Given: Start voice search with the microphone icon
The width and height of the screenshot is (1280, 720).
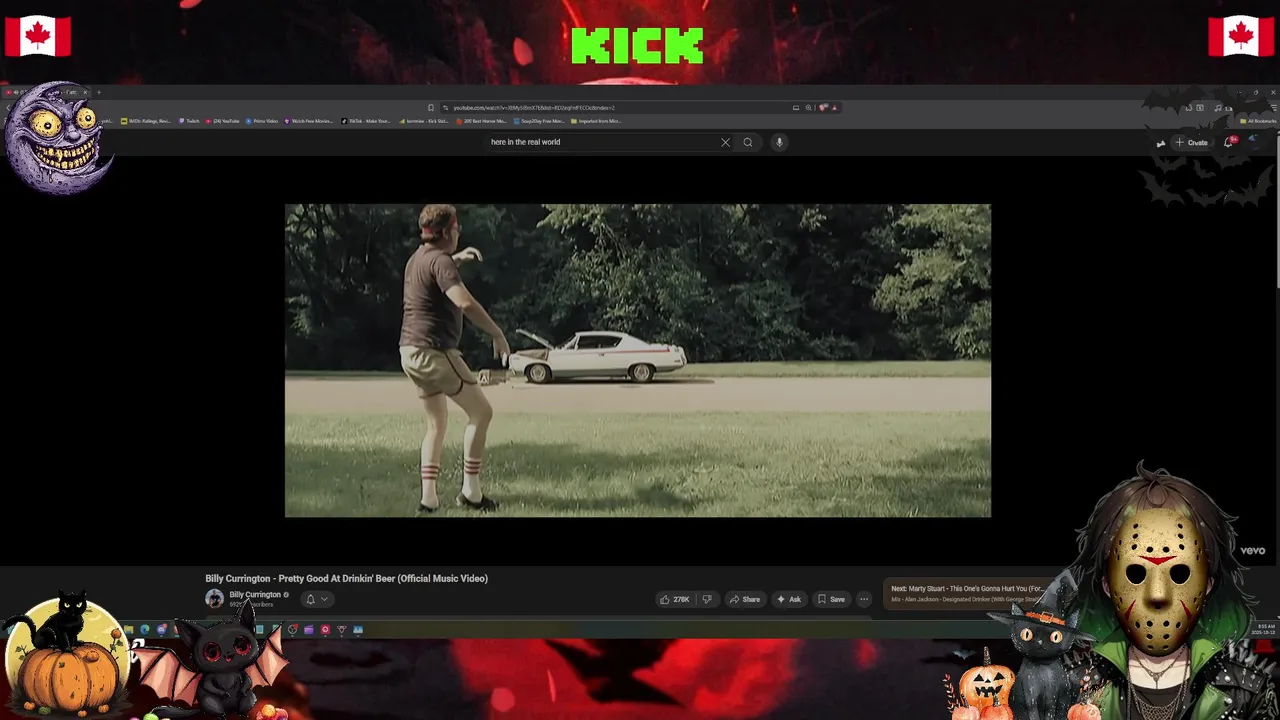Looking at the screenshot, I should coord(779,142).
